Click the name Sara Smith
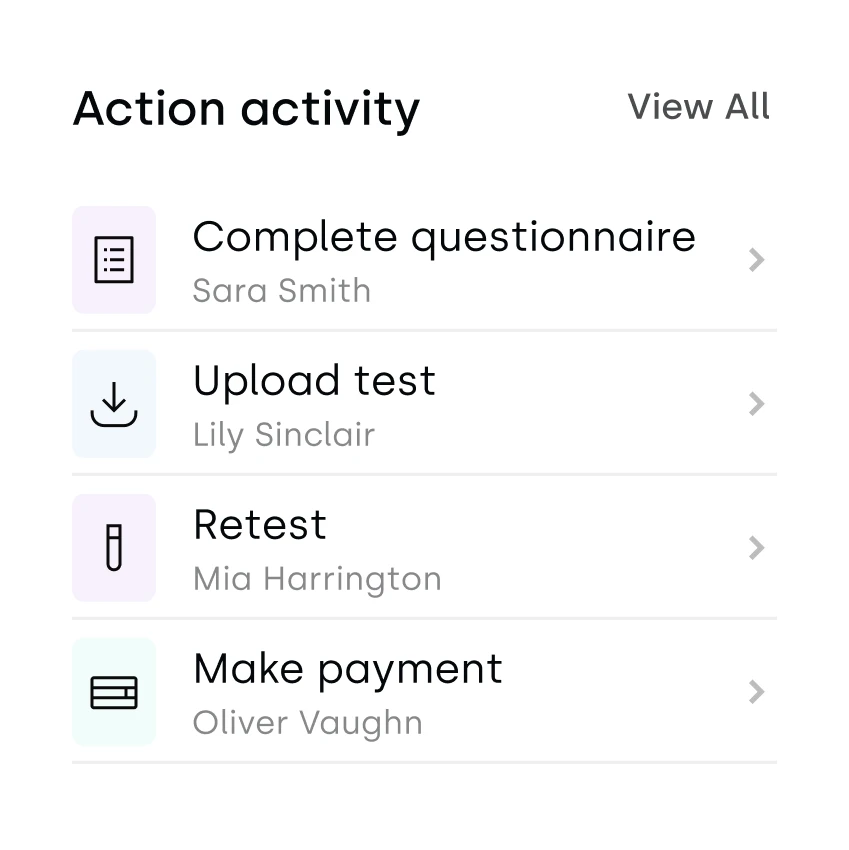Screen dimensions: 849x850 pyautogui.click(x=281, y=291)
